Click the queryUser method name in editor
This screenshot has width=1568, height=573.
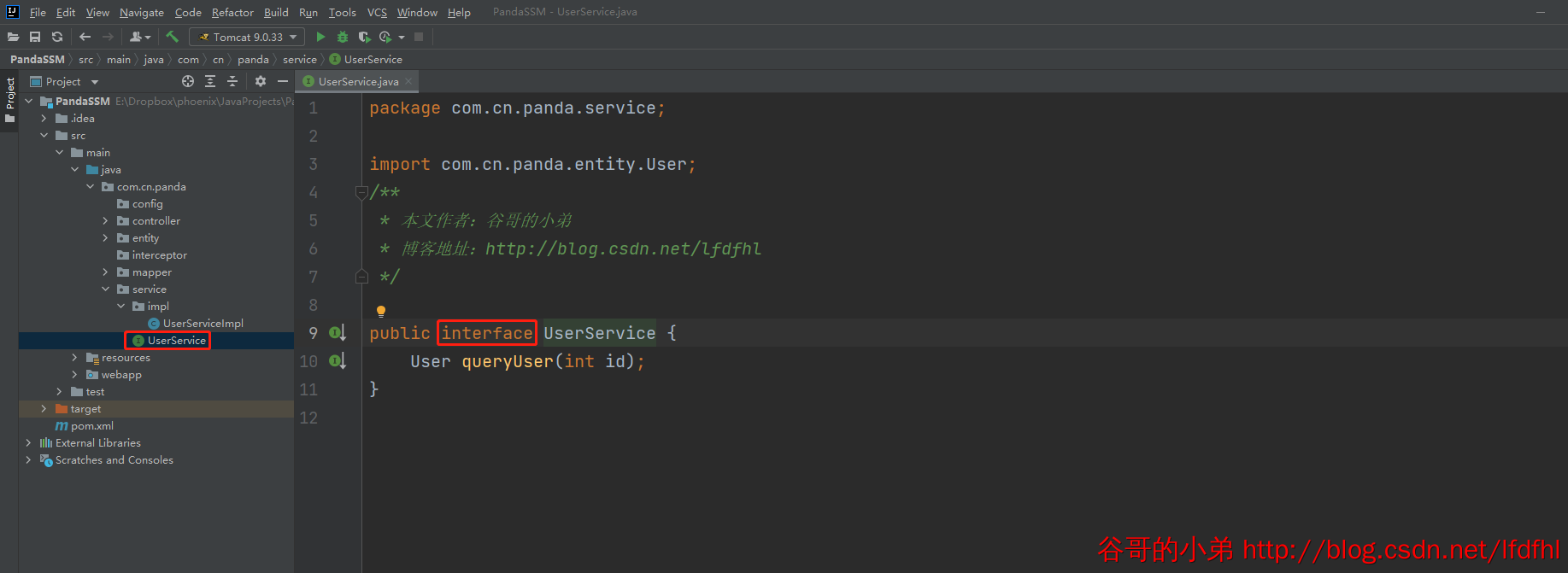(508, 361)
